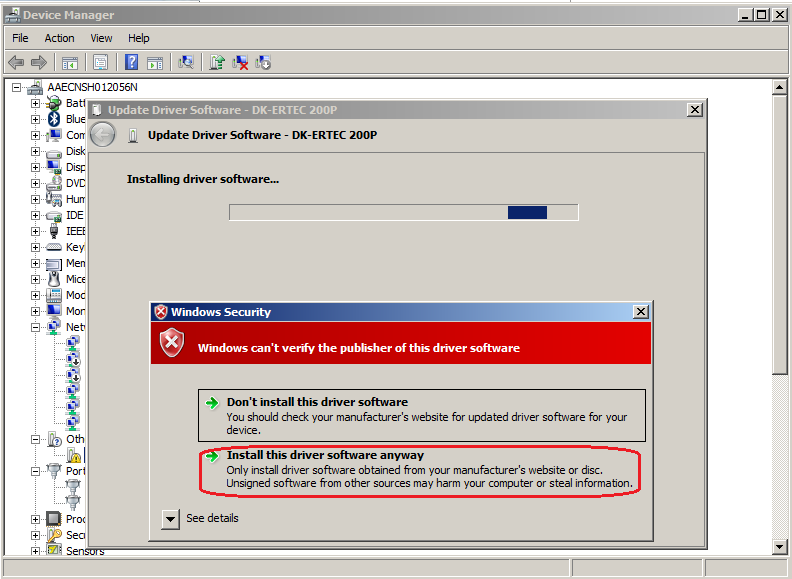Image resolution: width=792 pixels, height=579 pixels.
Task: Open the Properties toolbar icon
Action: [101, 63]
